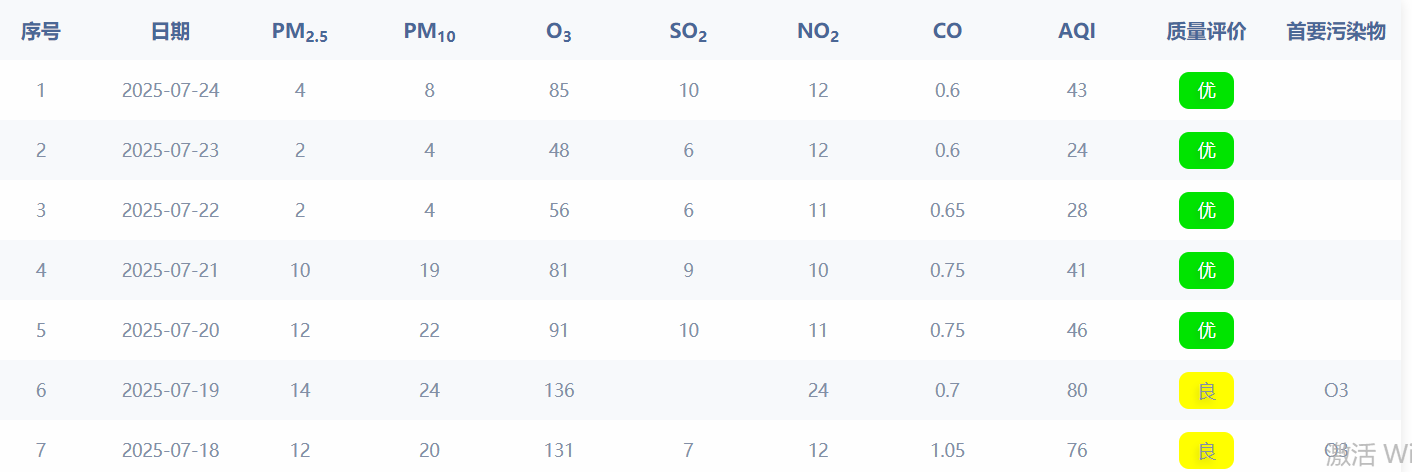
Task: Click the yellow 良 badge for 2025-07-19
Action: pyautogui.click(x=1206, y=390)
